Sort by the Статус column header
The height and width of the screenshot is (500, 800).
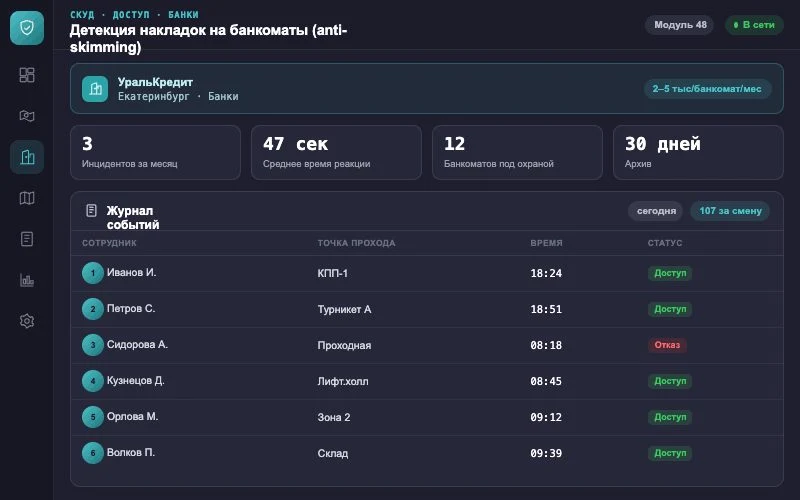[x=665, y=243]
